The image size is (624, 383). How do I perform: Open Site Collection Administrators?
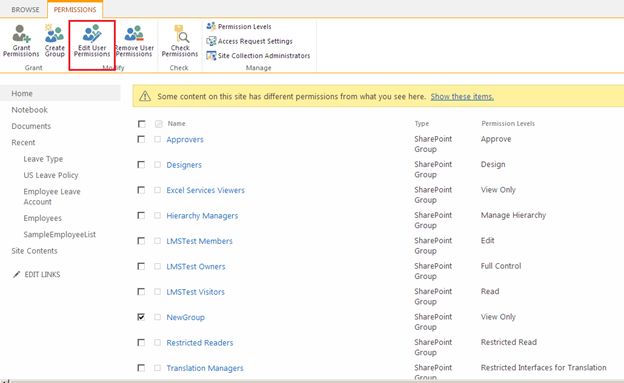point(258,56)
